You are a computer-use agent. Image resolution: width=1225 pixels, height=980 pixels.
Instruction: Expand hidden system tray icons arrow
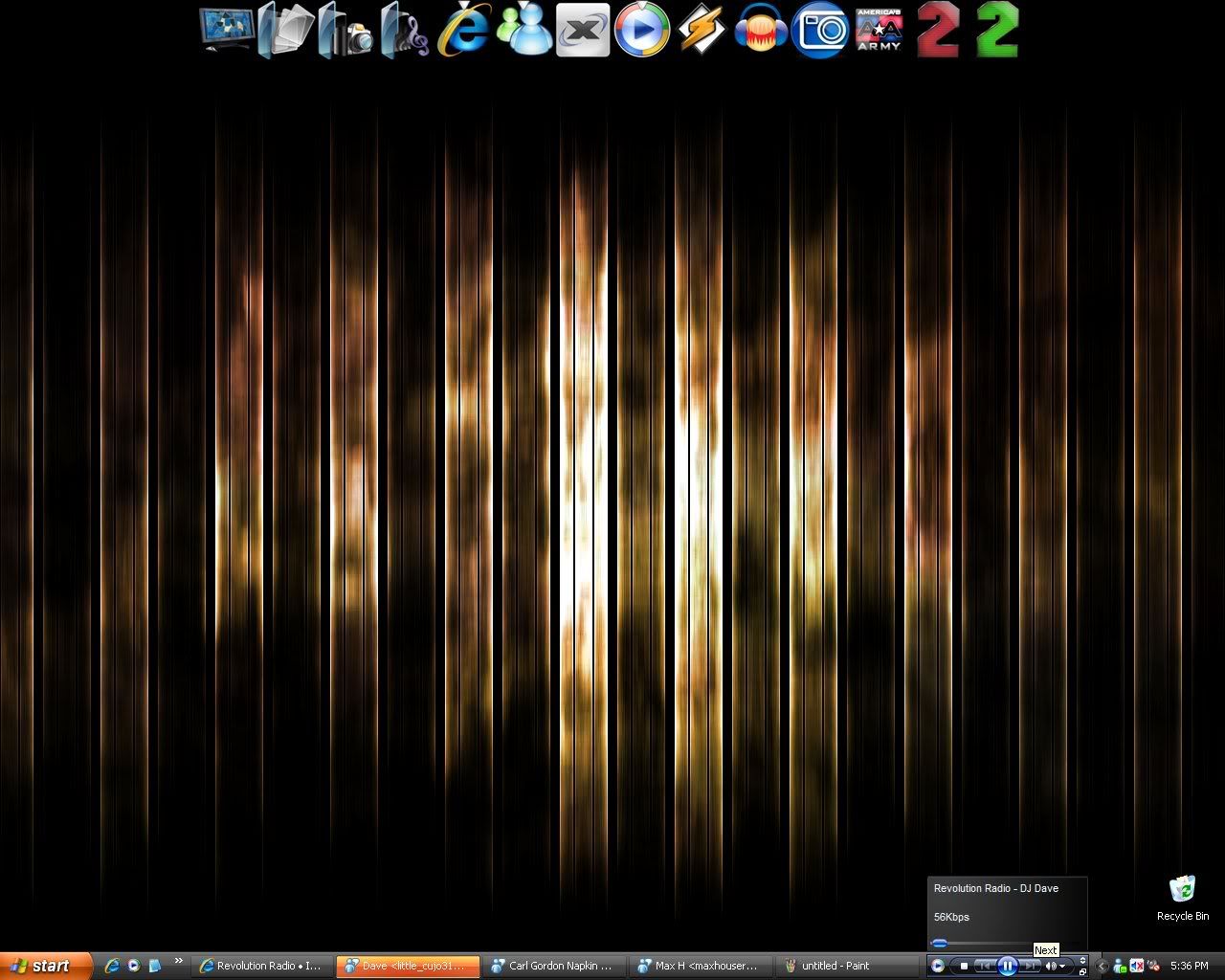pos(1102,966)
